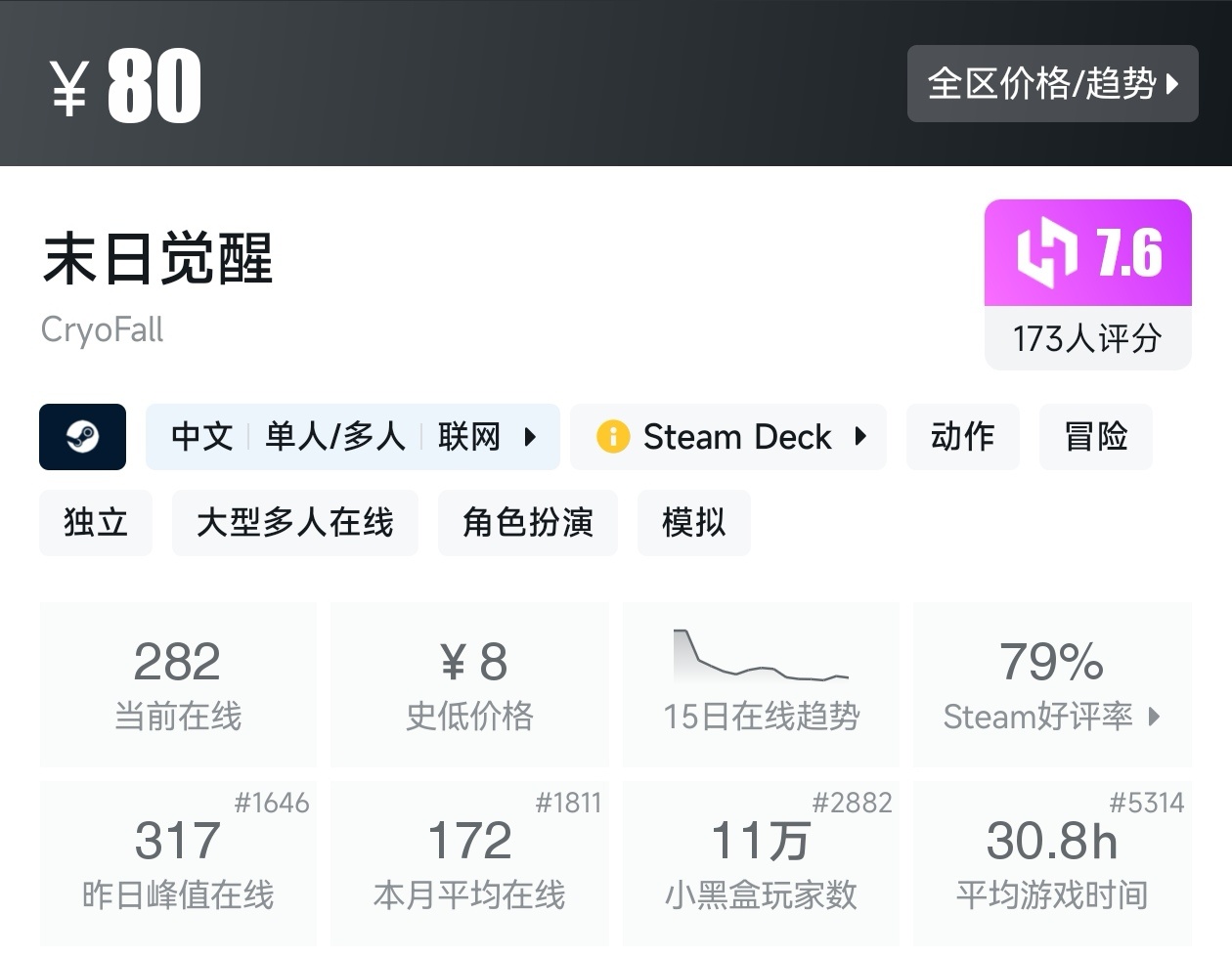This screenshot has width=1232, height=958.
Task: Select the 模拟 tag
Action: click(693, 523)
